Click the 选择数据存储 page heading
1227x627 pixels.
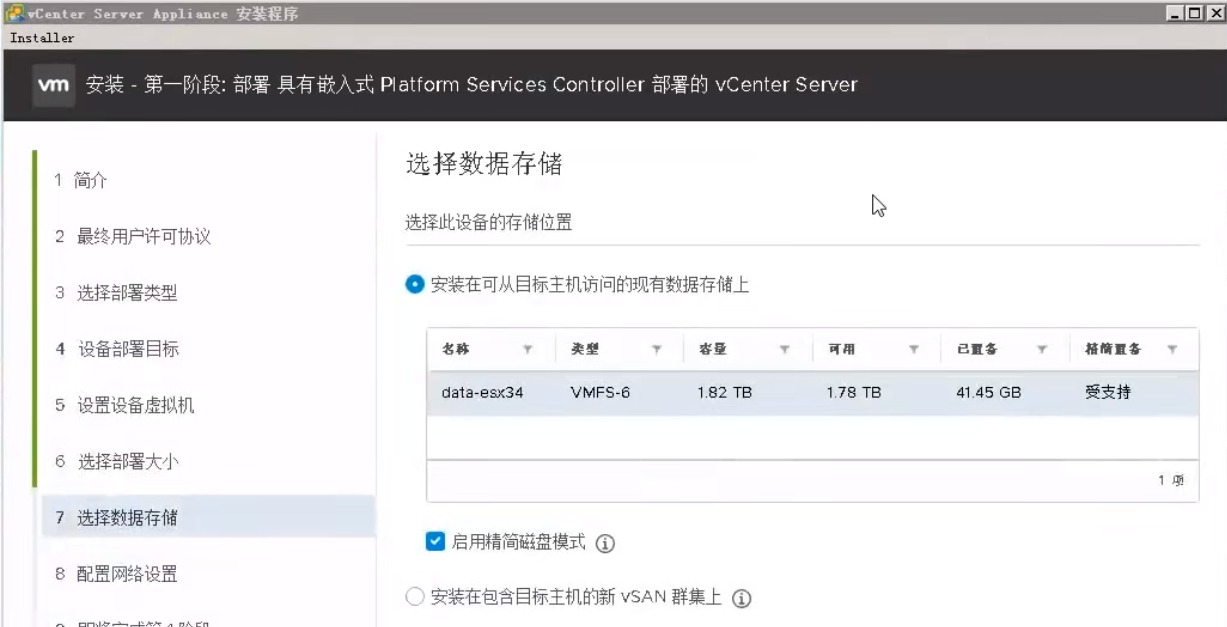tap(484, 165)
